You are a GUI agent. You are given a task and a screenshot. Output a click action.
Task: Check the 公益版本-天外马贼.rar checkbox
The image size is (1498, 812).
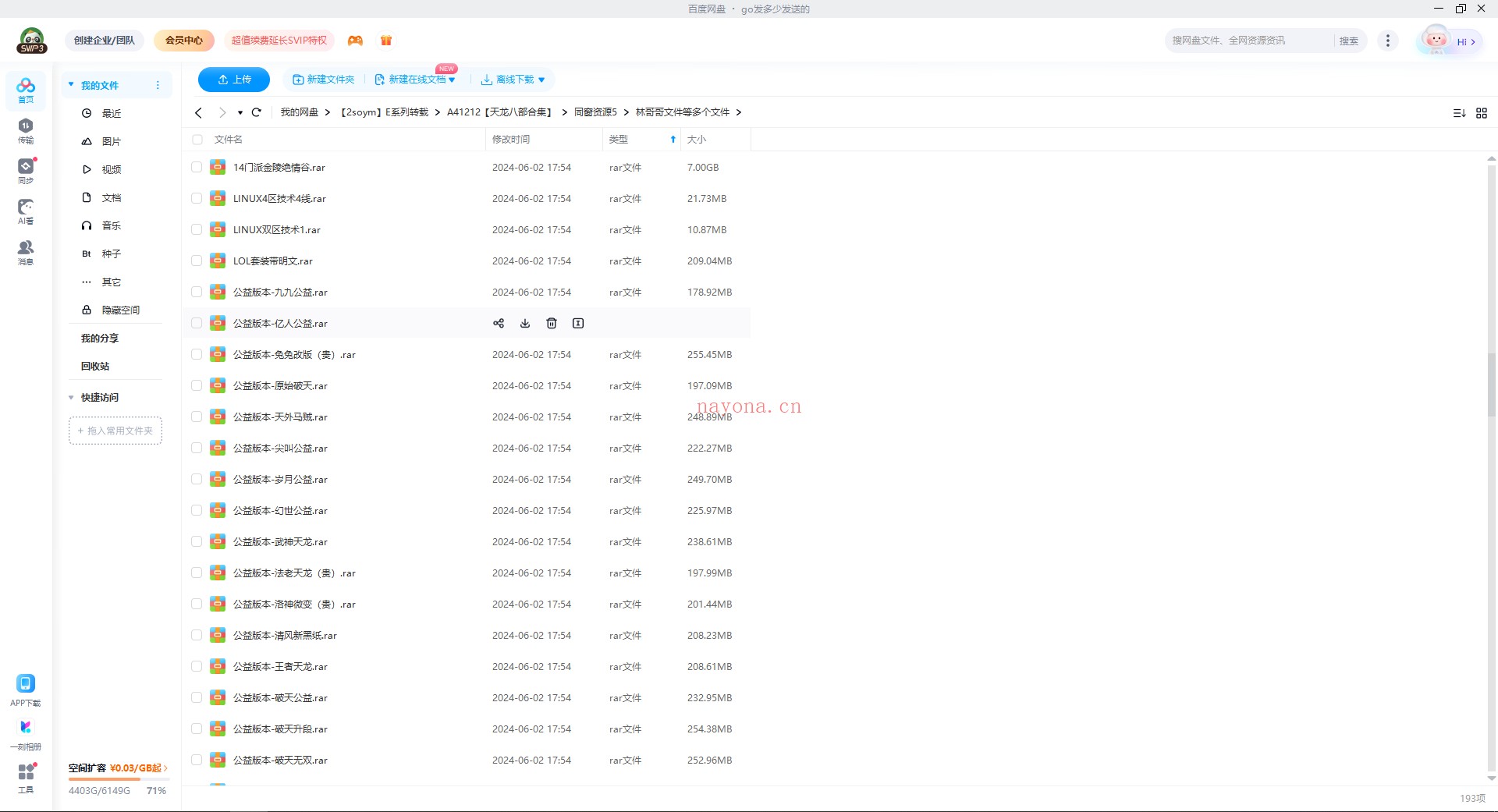tap(197, 417)
